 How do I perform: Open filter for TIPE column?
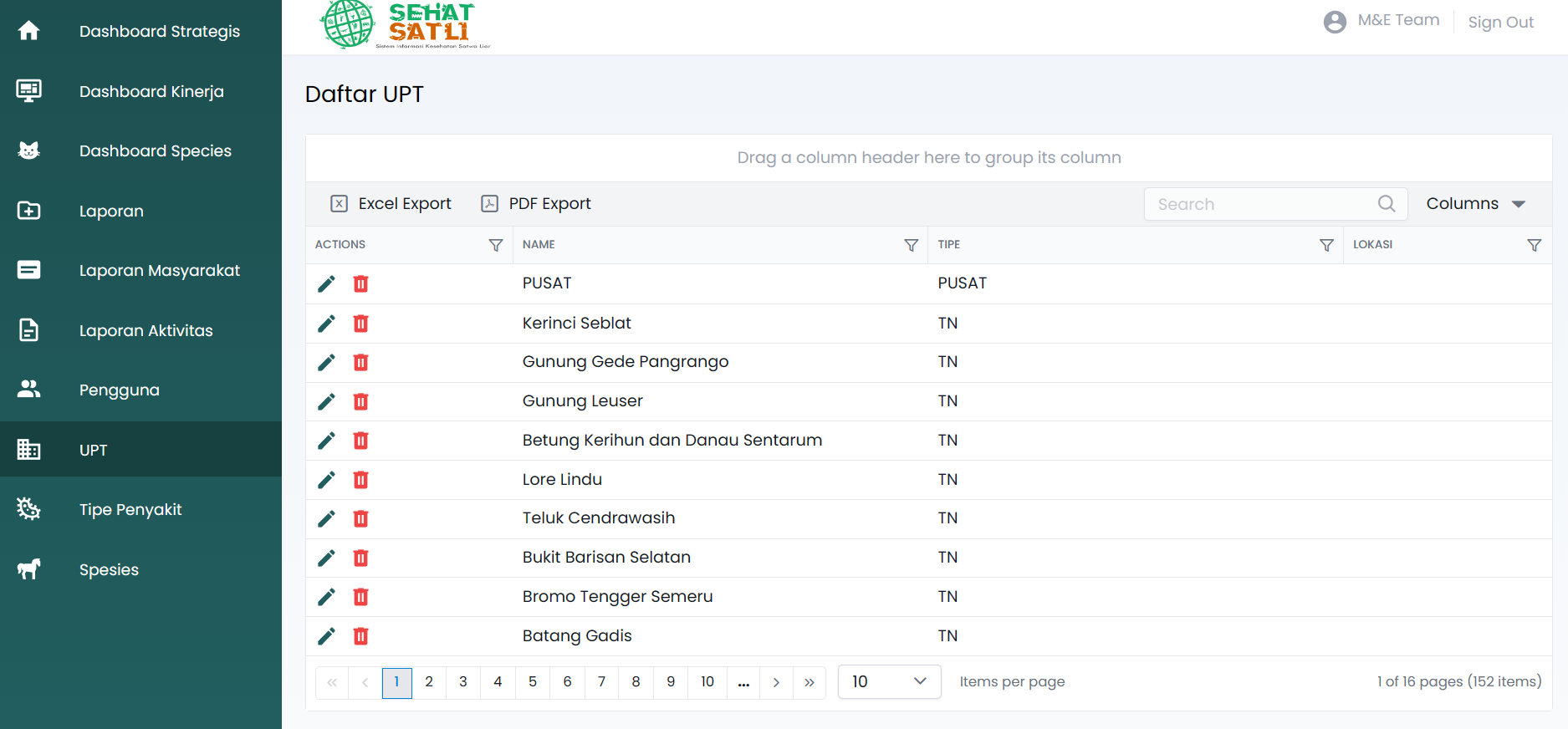(1326, 245)
